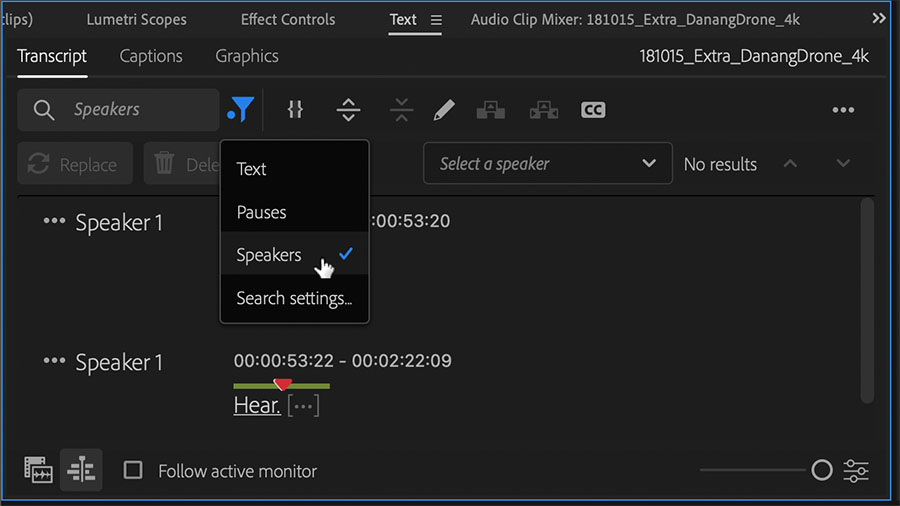Click the zoom slider handle at bottom right

coord(821,470)
